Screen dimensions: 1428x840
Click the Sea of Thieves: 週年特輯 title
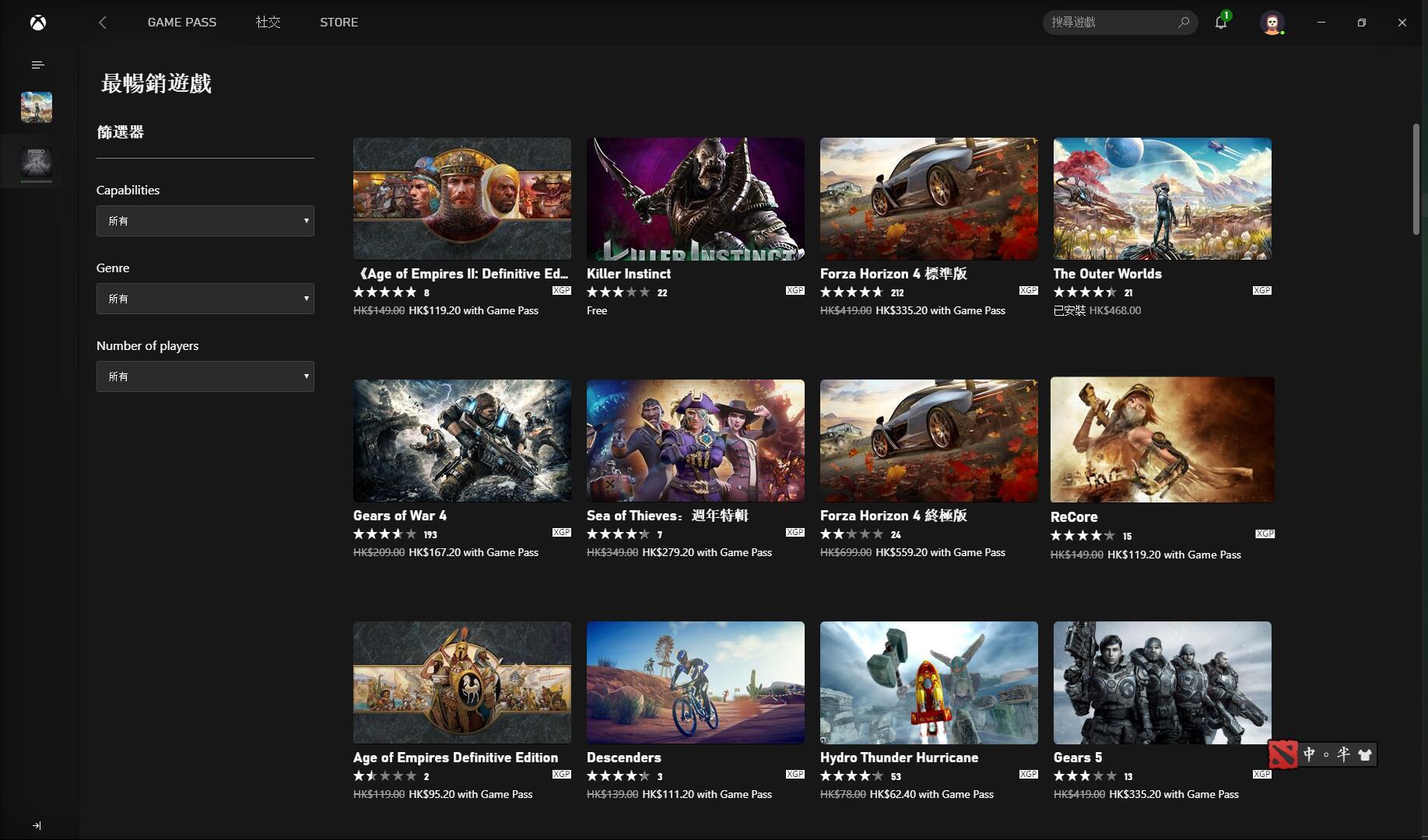tap(668, 516)
